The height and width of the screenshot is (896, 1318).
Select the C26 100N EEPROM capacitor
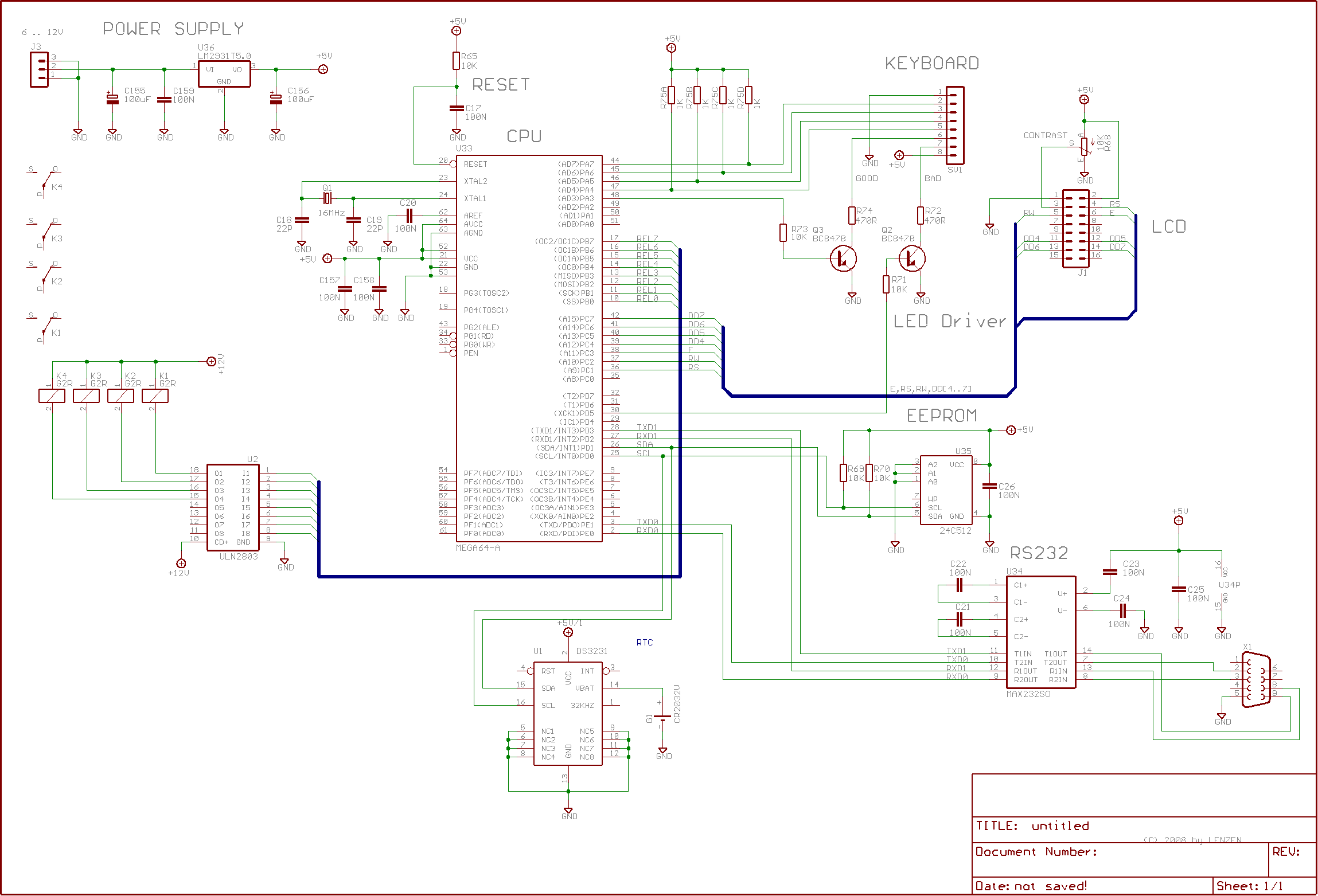(x=990, y=486)
